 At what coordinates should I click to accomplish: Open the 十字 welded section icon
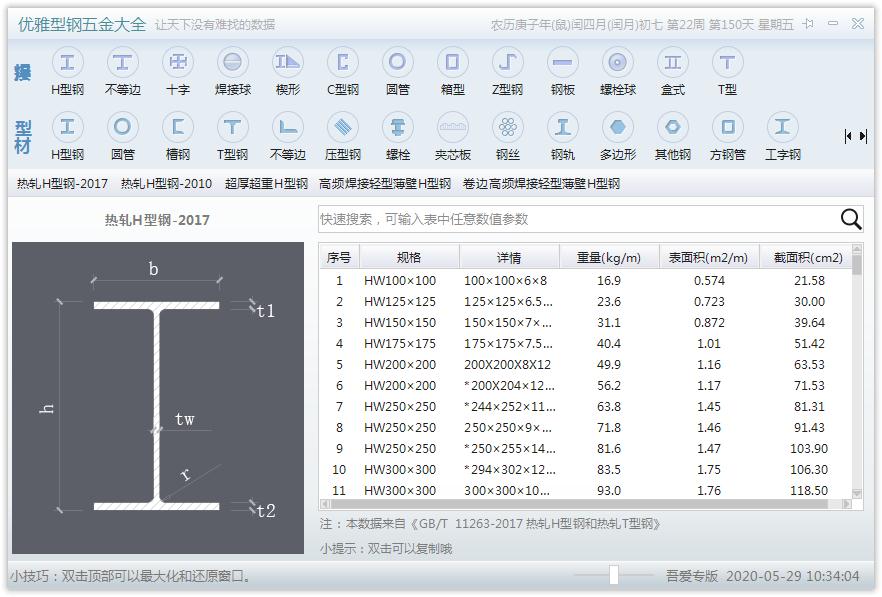coord(178,62)
